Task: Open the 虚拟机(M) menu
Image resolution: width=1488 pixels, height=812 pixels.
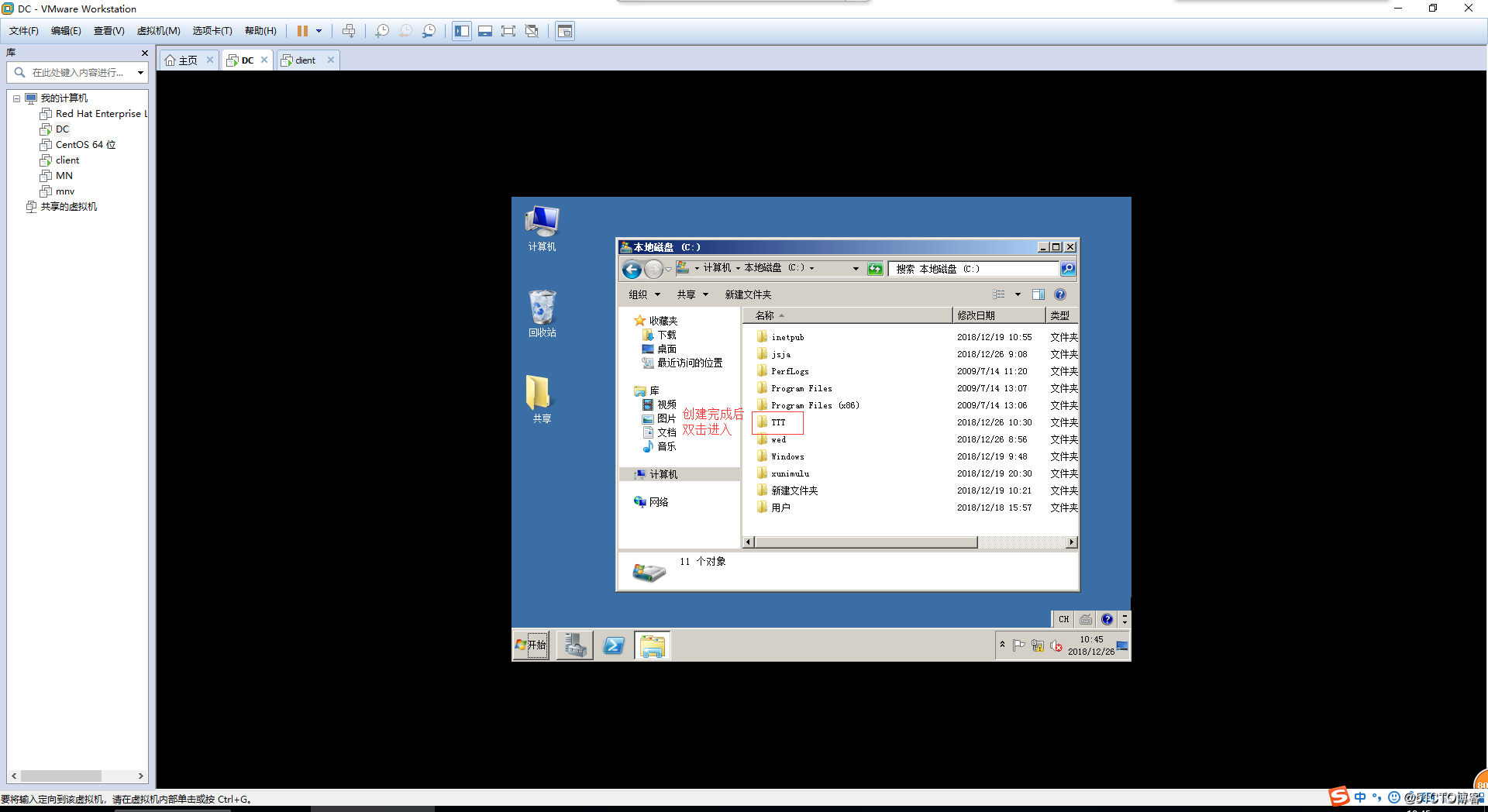Action: pos(158,31)
